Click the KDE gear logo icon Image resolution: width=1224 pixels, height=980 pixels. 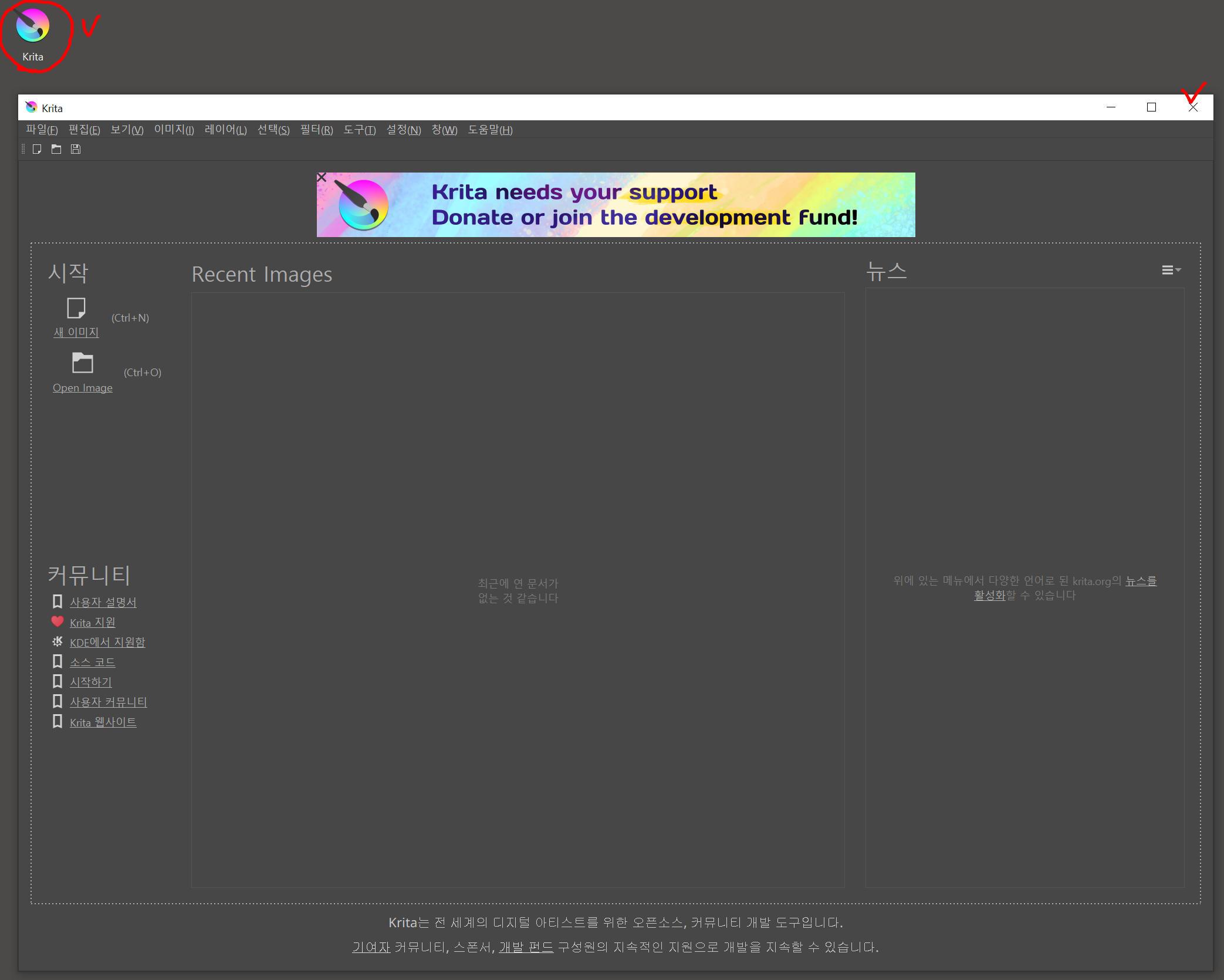[x=58, y=641]
